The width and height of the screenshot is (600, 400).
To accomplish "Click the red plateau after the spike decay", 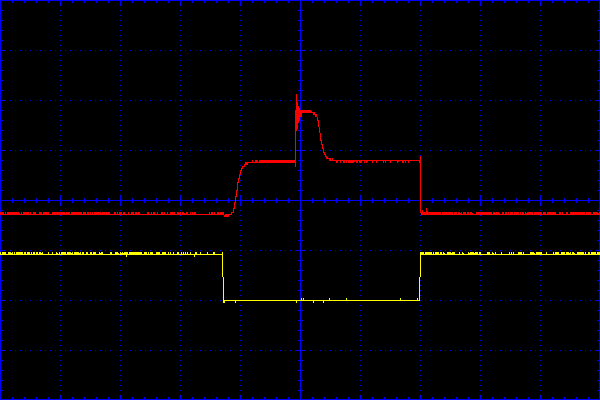I will (375, 161).
